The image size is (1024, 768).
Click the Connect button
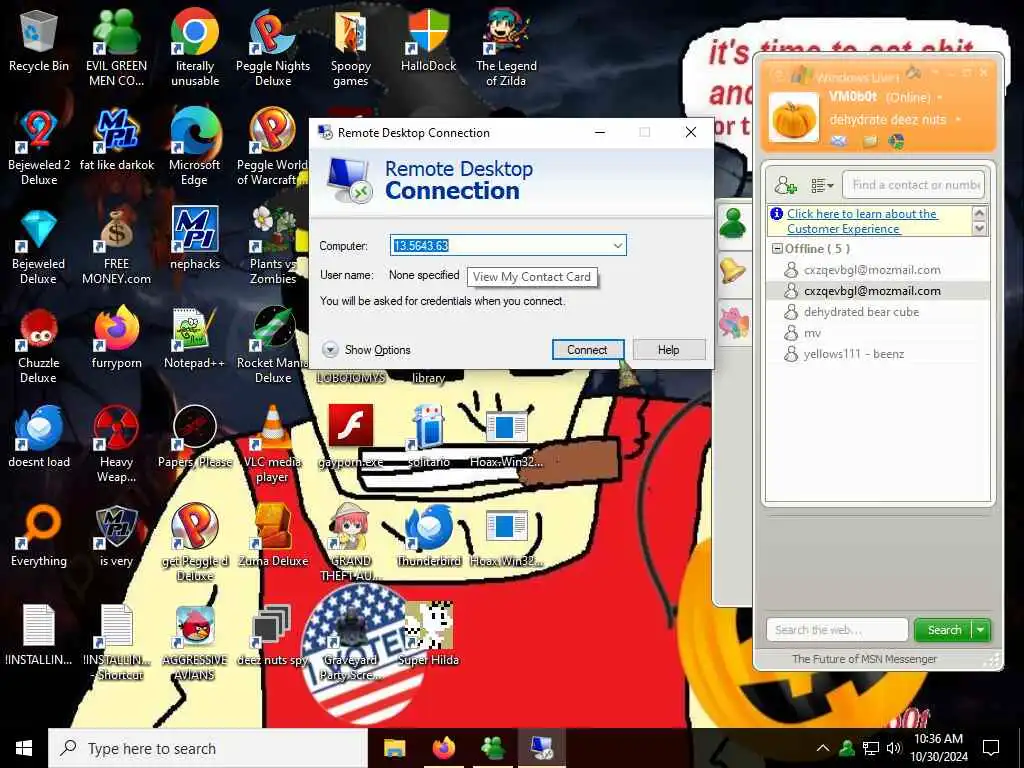coord(587,350)
